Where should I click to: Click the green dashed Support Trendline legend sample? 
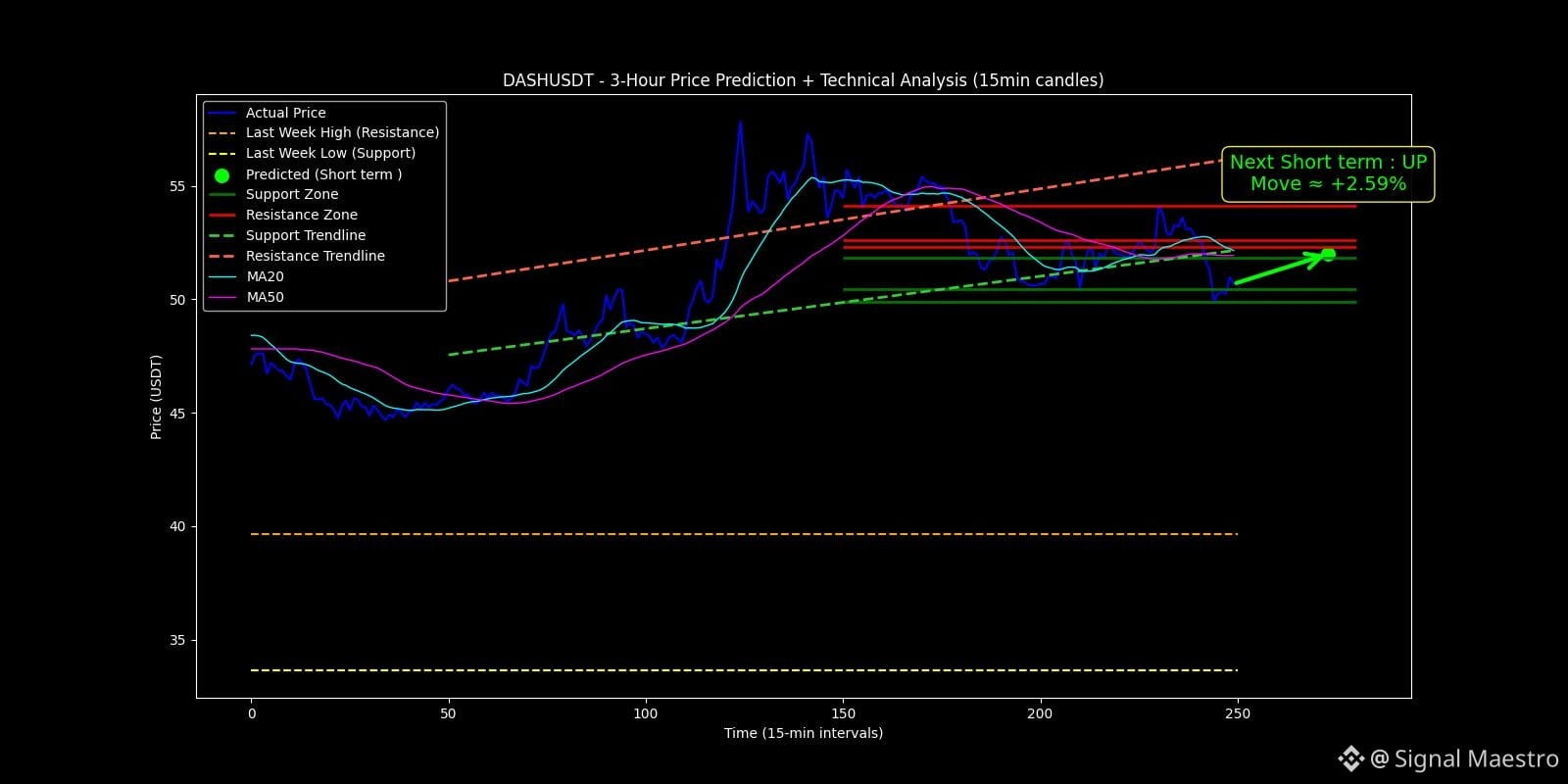(221, 235)
